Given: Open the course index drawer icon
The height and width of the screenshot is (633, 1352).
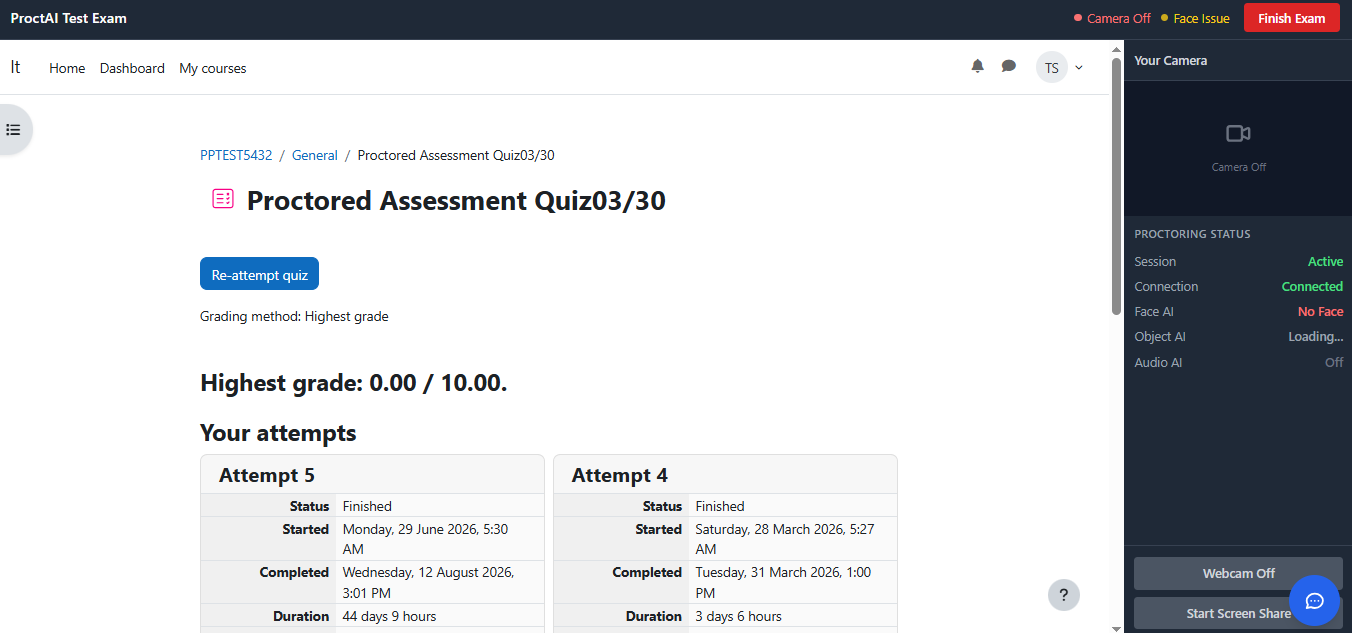Looking at the screenshot, I should click(x=13, y=130).
